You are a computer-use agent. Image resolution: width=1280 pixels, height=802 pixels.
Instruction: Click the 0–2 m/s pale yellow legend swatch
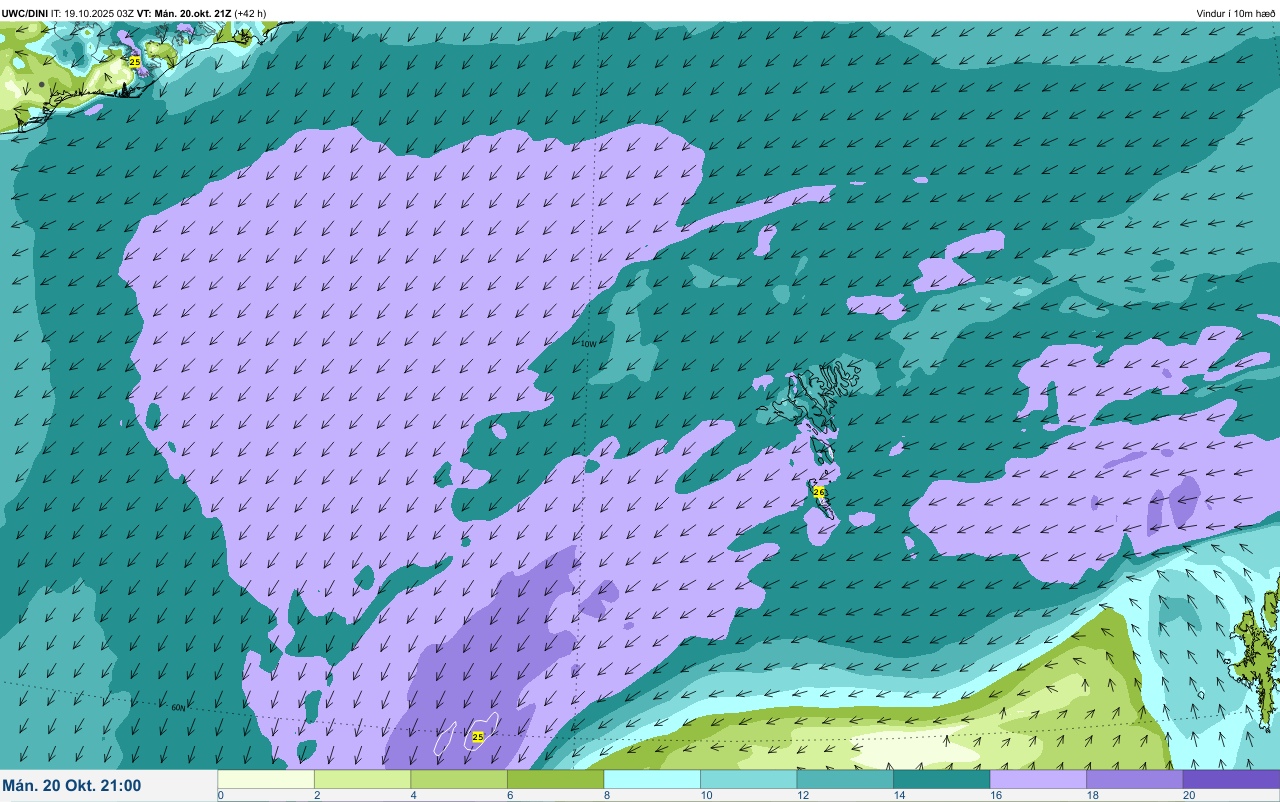click(x=266, y=779)
